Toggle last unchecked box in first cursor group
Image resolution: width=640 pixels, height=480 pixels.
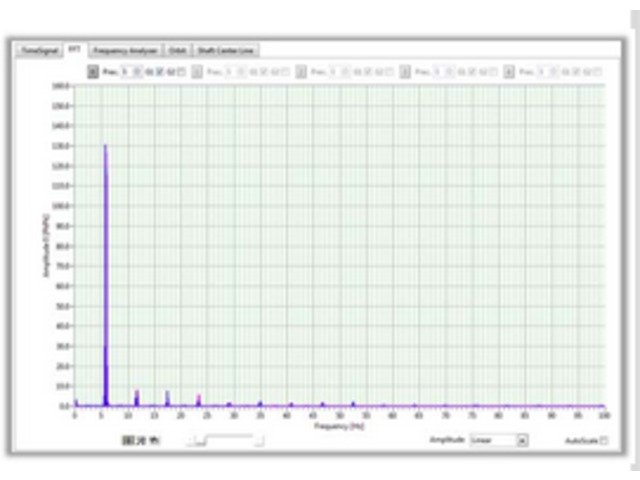coord(180,72)
